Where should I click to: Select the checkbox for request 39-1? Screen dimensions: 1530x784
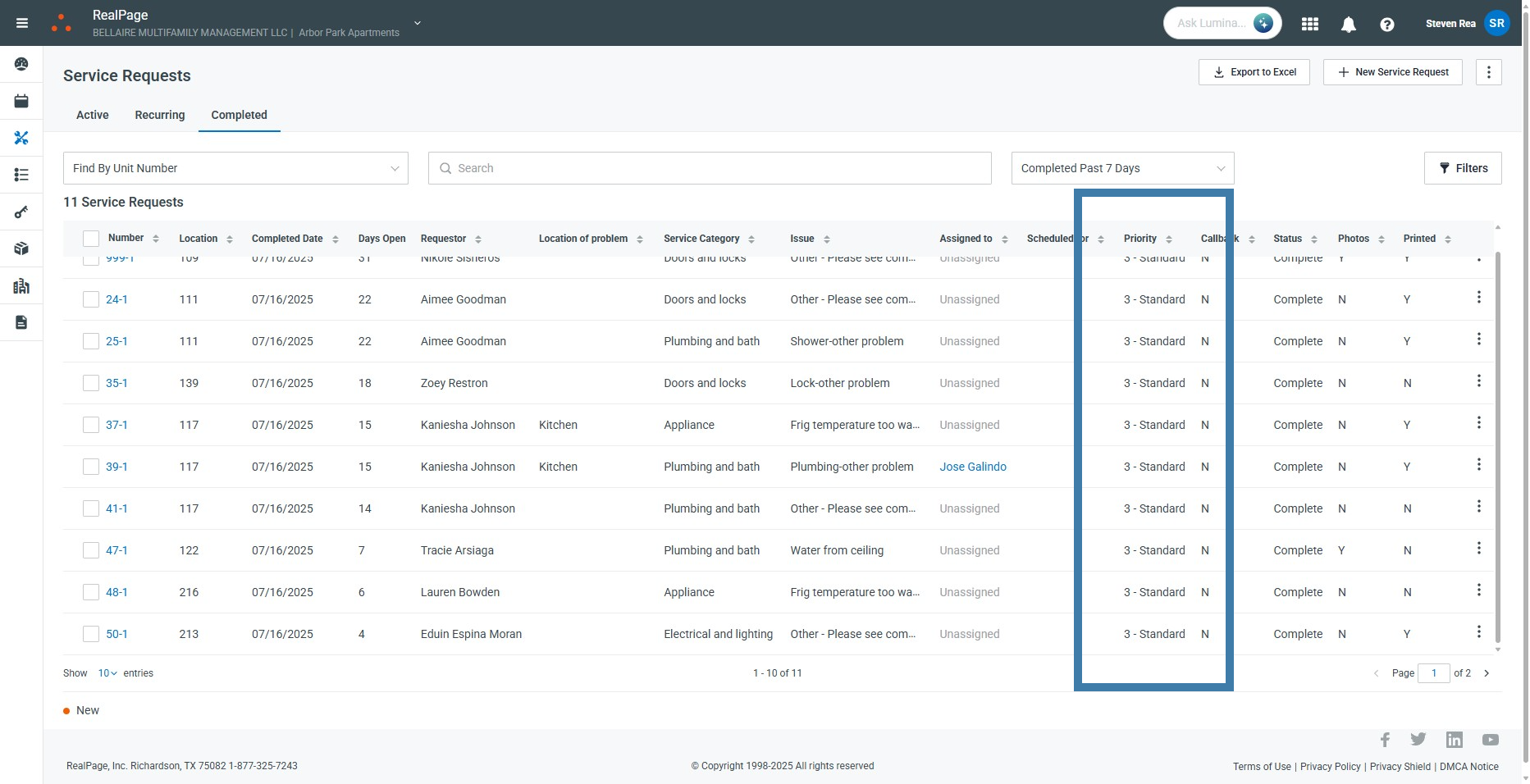pos(91,467)
